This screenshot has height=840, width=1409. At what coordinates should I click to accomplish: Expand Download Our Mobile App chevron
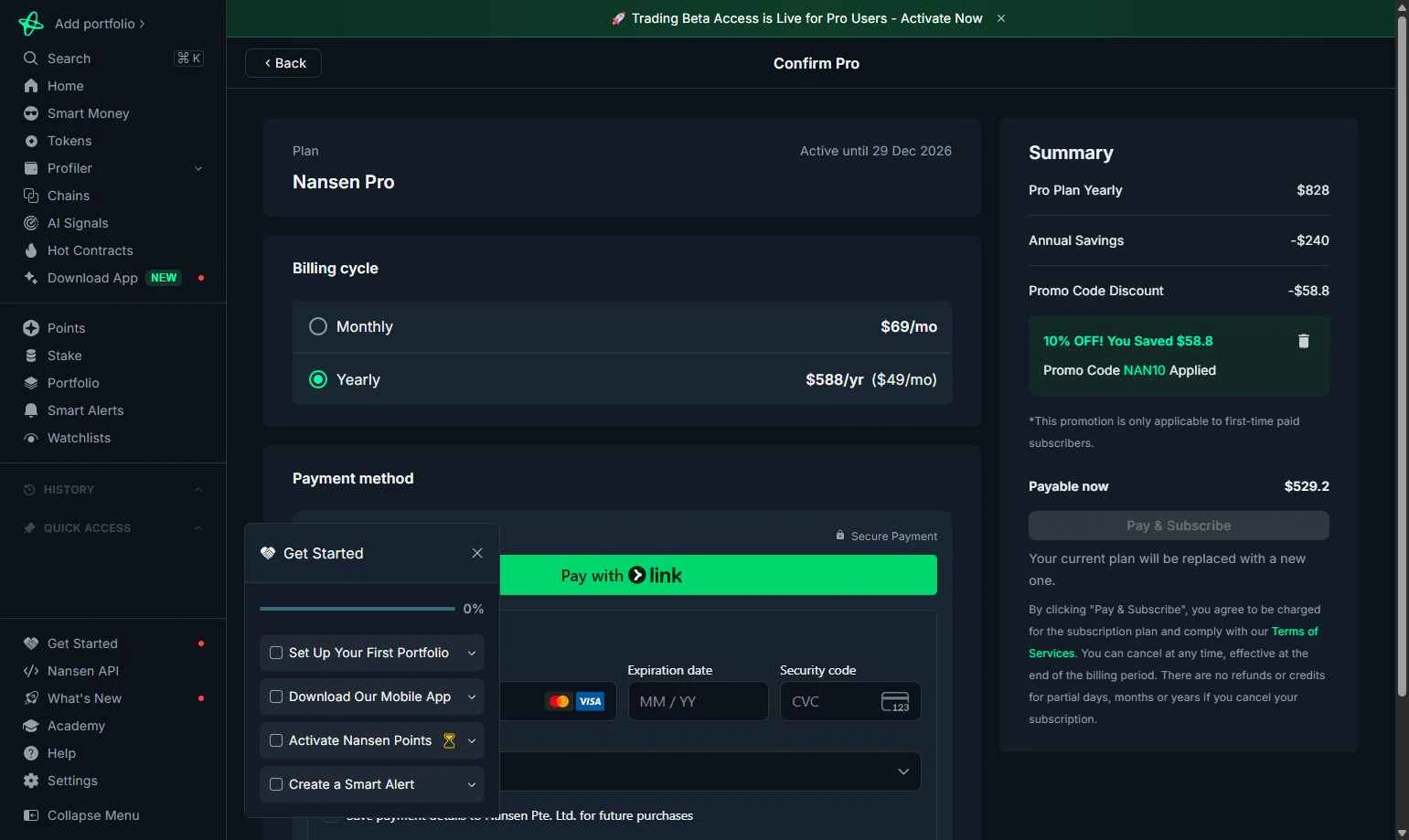472,696
